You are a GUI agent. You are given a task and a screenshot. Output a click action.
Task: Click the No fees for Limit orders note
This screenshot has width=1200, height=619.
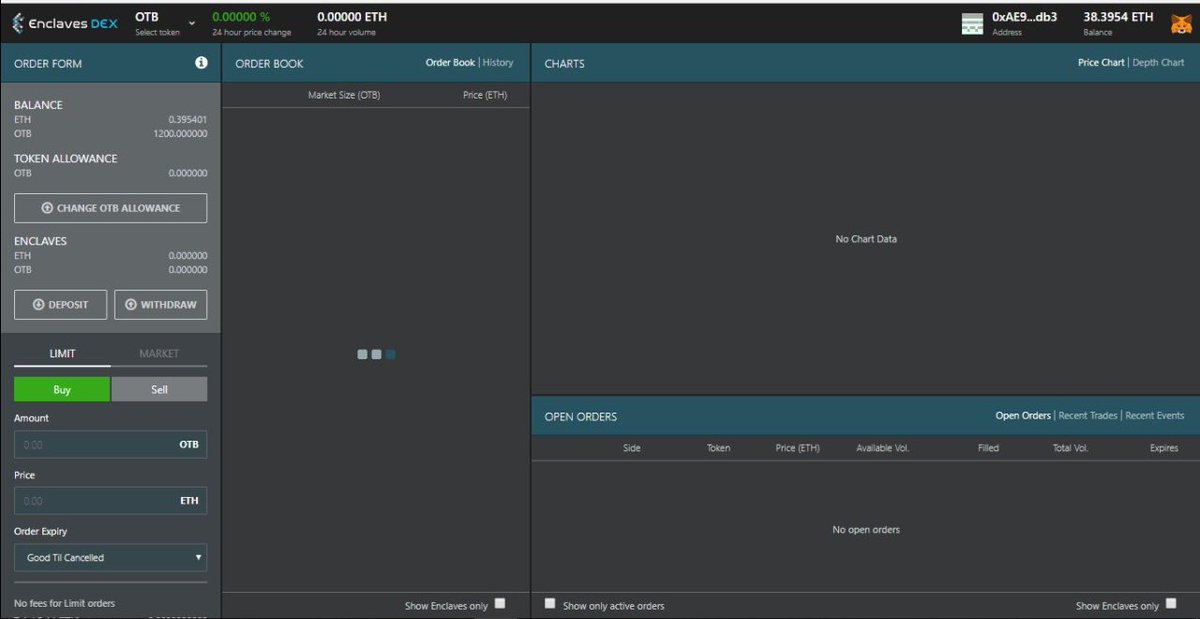coord(64,603)
